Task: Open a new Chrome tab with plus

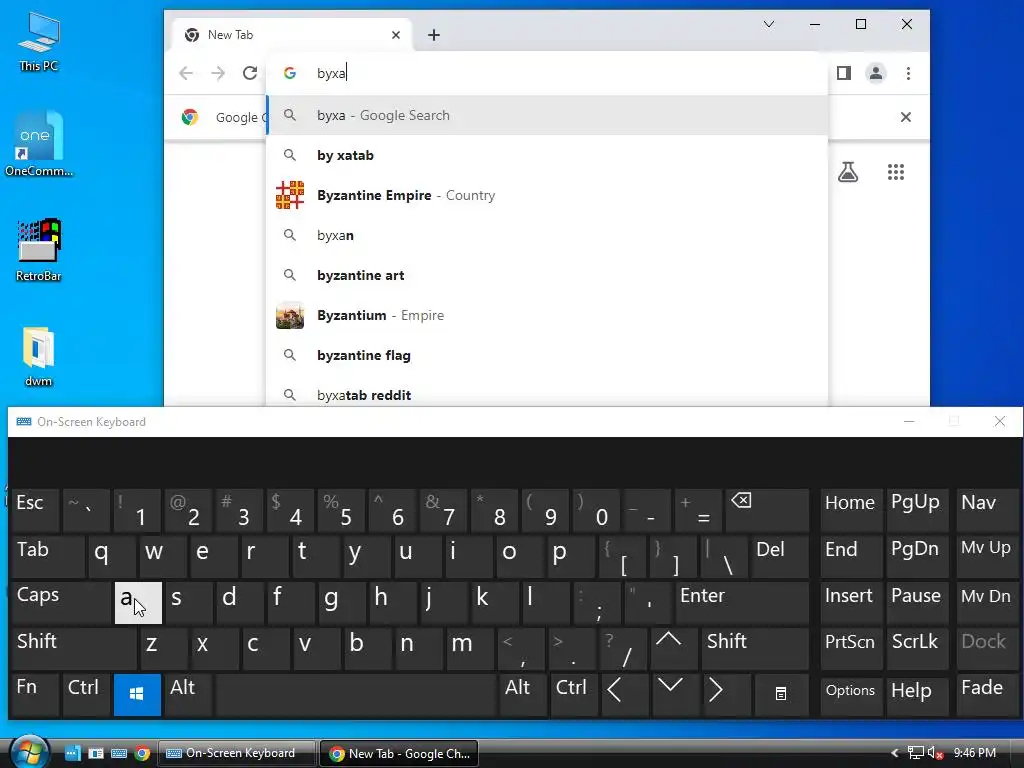Action: (x=434, y=35)
